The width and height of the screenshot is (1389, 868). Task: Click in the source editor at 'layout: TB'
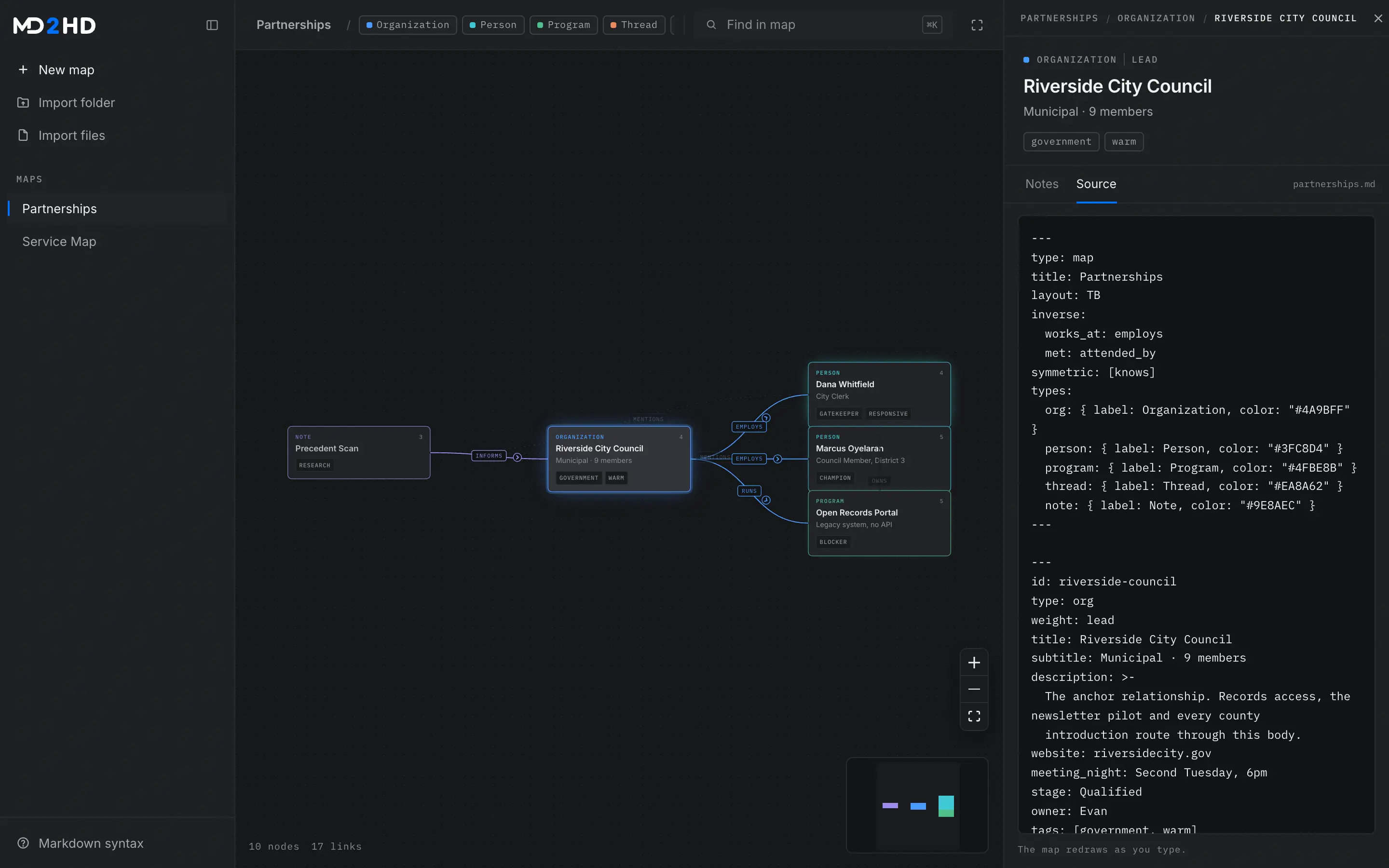coord(1065,295)
